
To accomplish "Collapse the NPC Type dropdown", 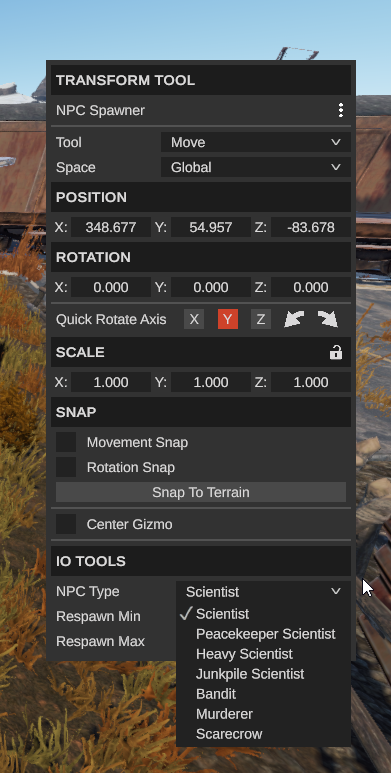I will (263, 592).
